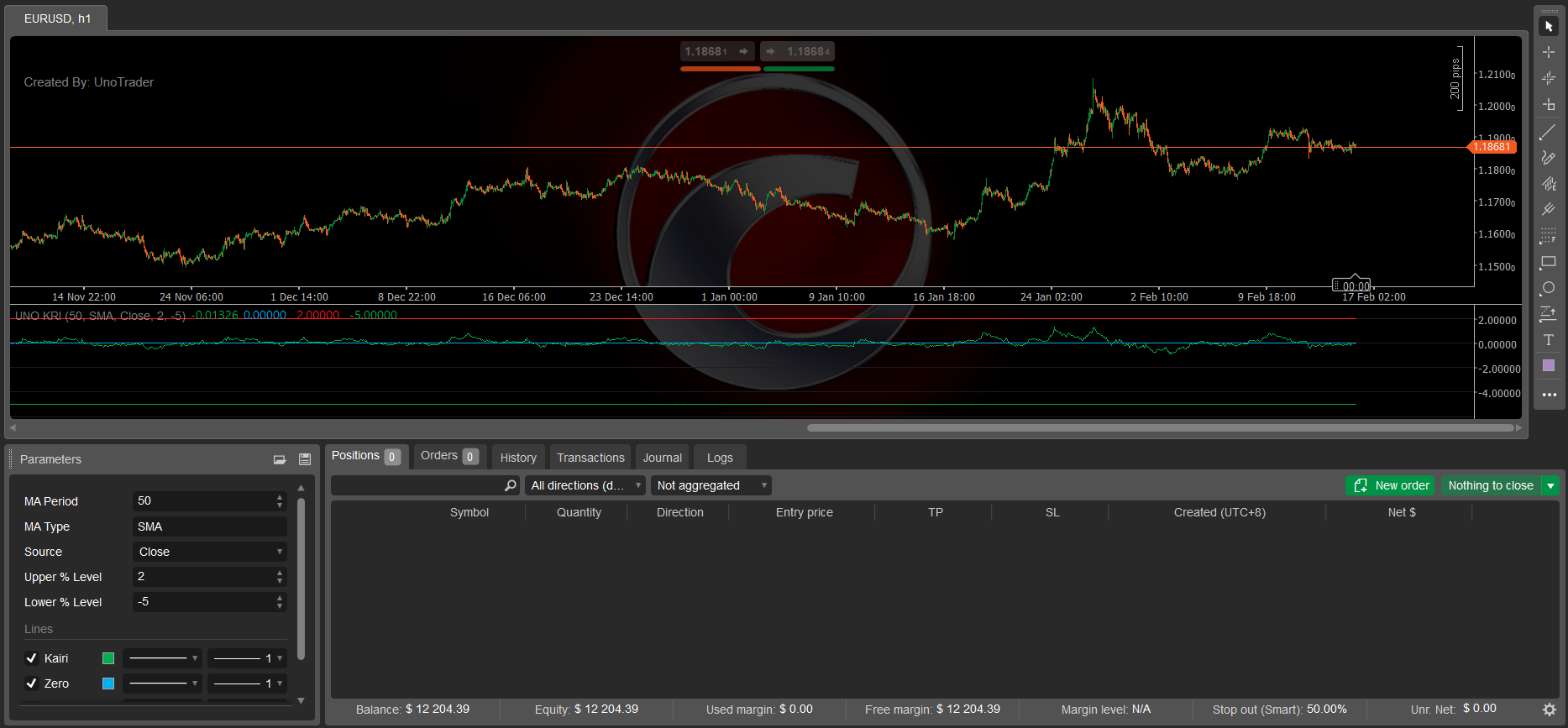Switch to the History tab
The height and width of the screenshot is (728, 1568).
[518, 458]
